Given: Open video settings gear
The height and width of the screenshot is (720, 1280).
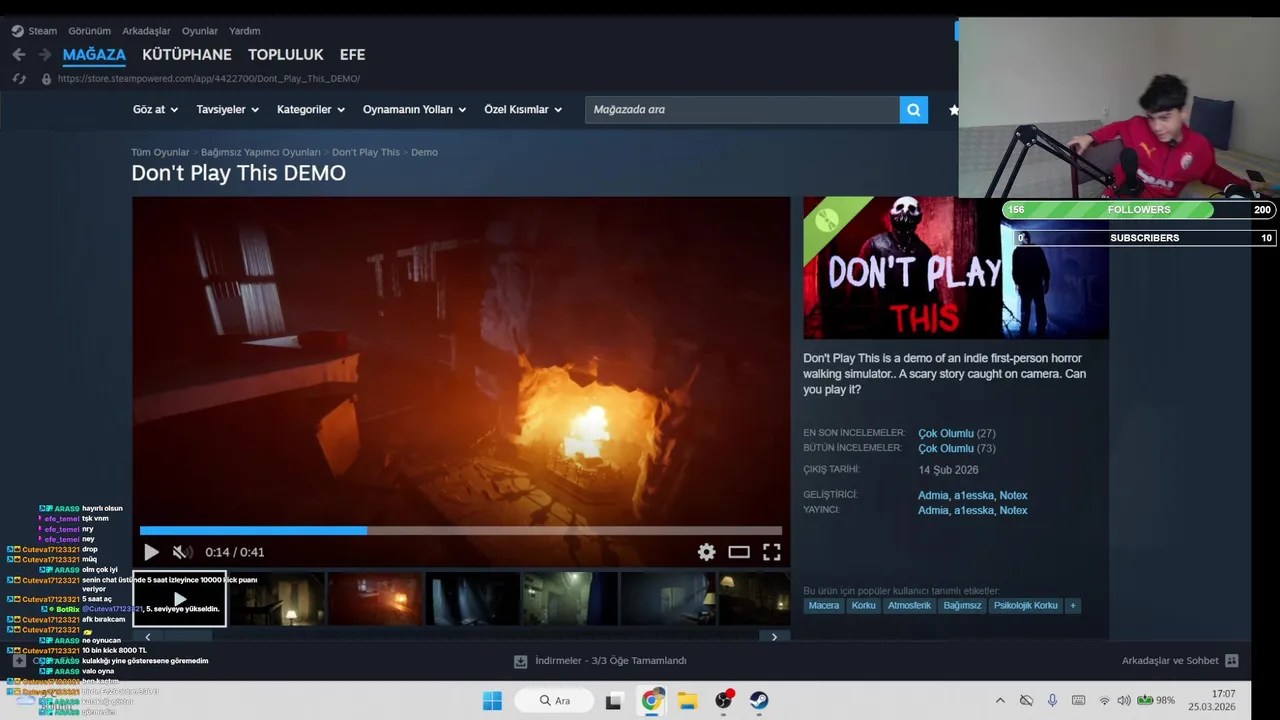Looking at the screenshot, I should coord(706,552).
